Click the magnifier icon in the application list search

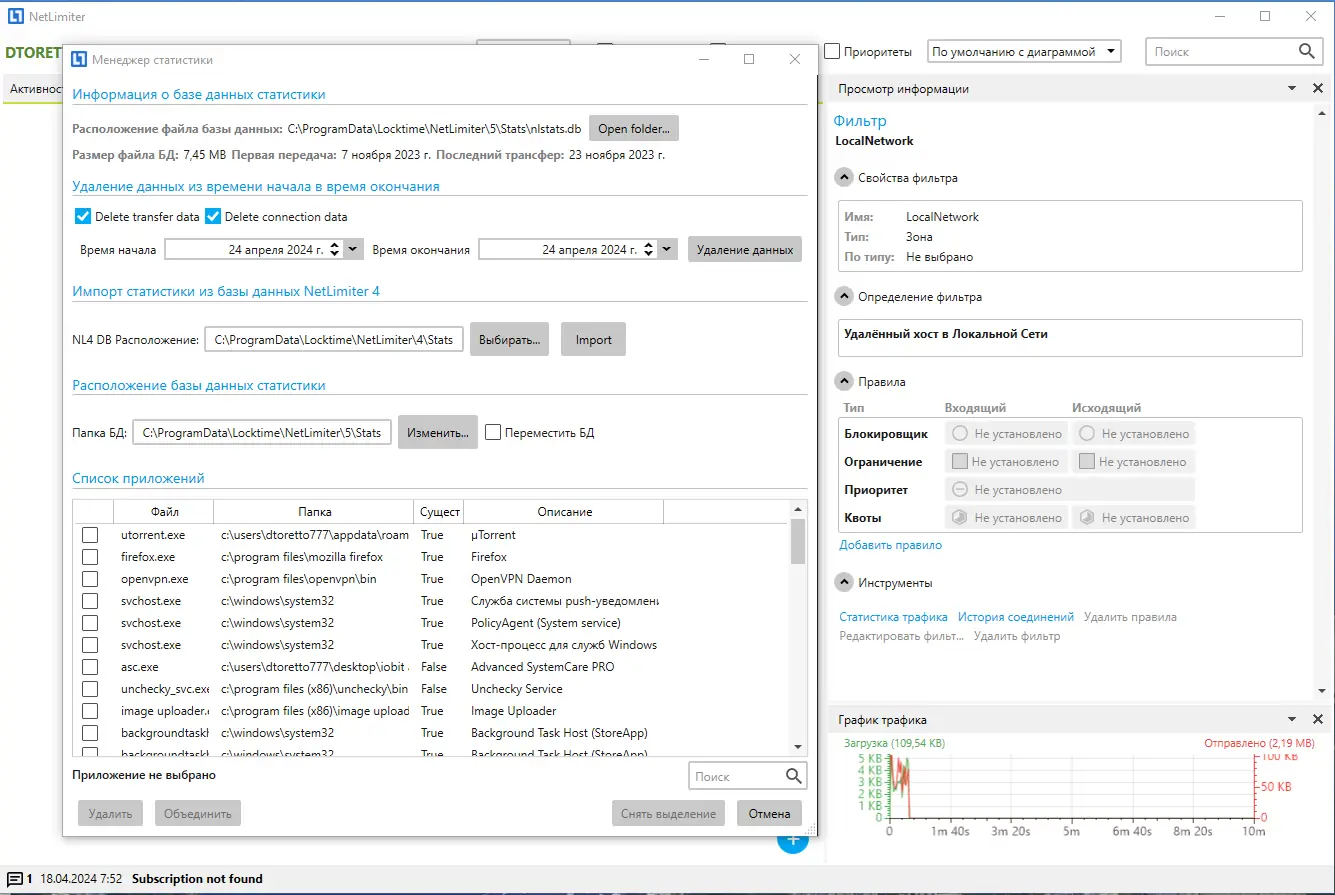794,776
